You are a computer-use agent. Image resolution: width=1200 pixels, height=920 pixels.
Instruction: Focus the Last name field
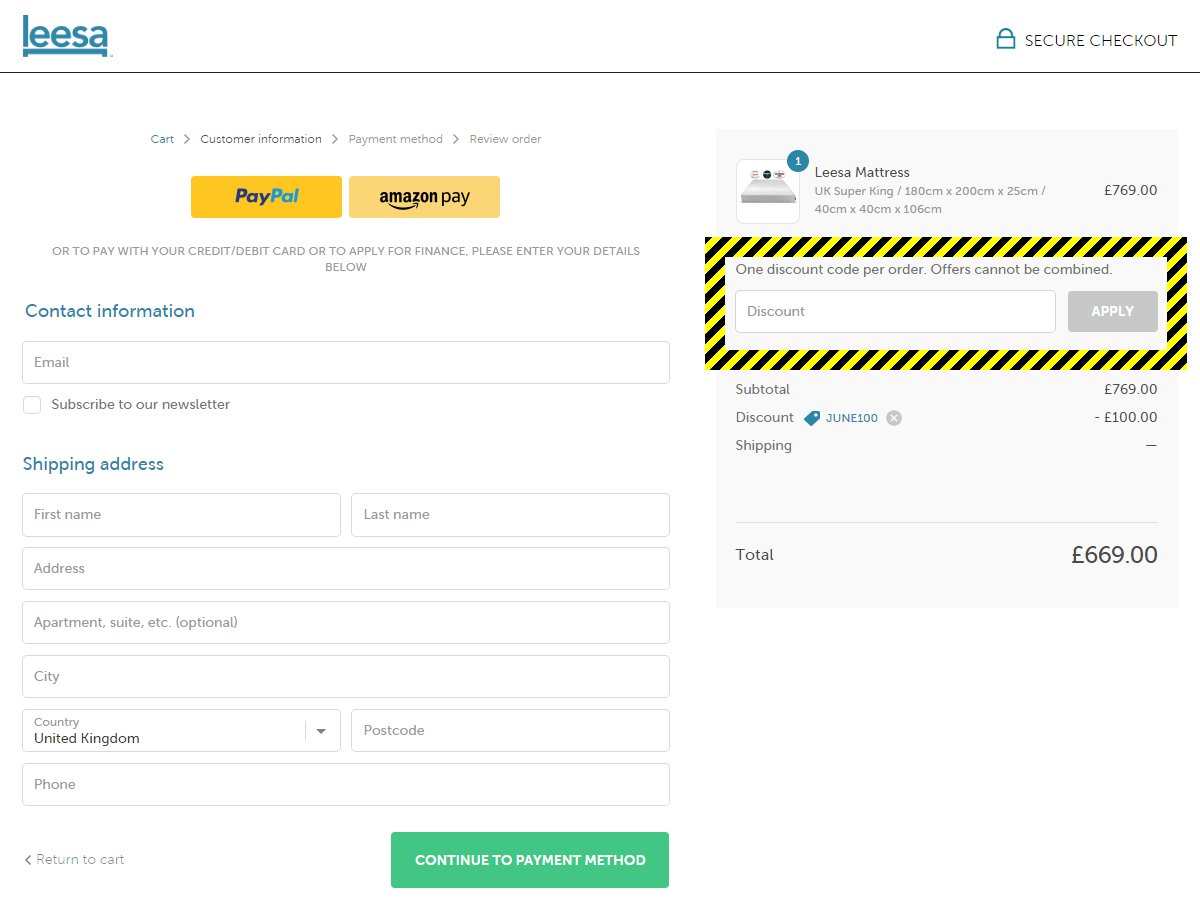(x=510, y=514)
